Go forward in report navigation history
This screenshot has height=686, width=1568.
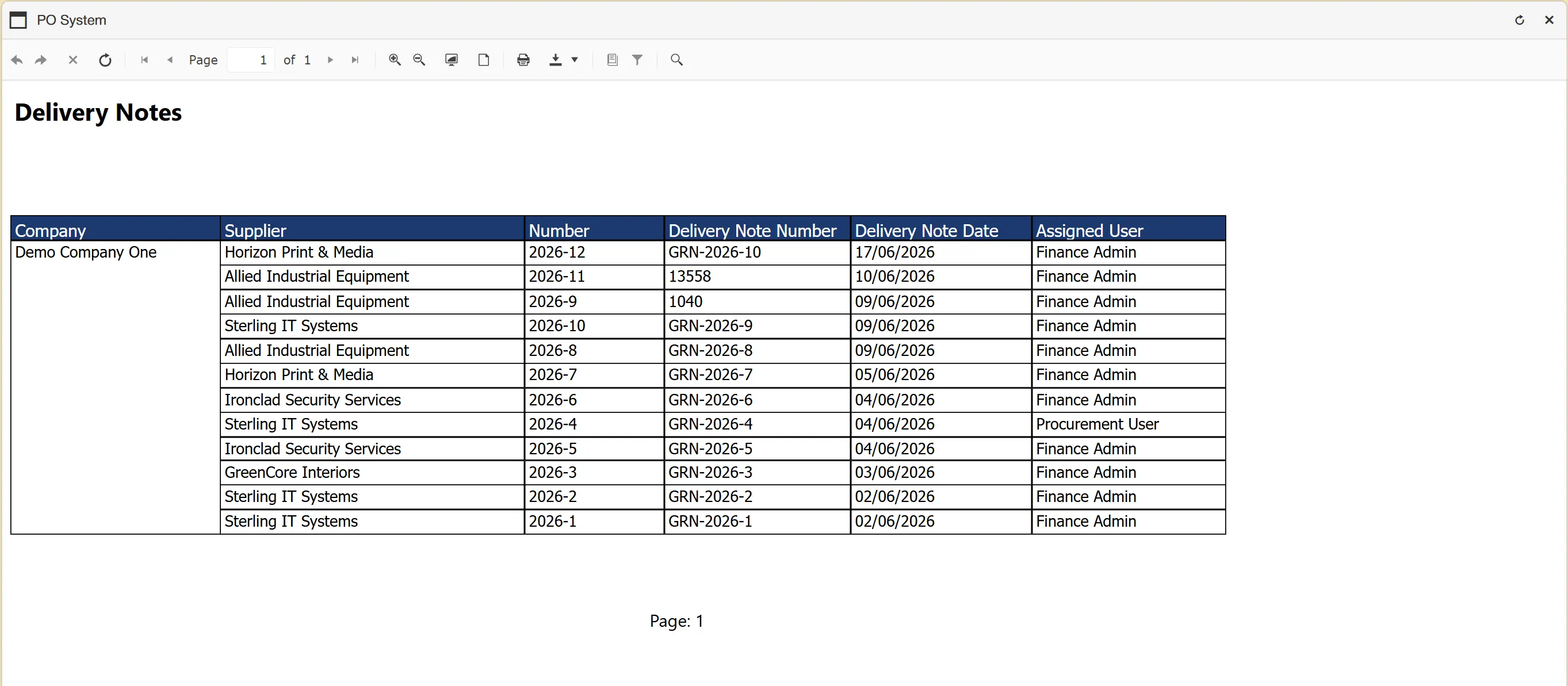pos(41,60)
